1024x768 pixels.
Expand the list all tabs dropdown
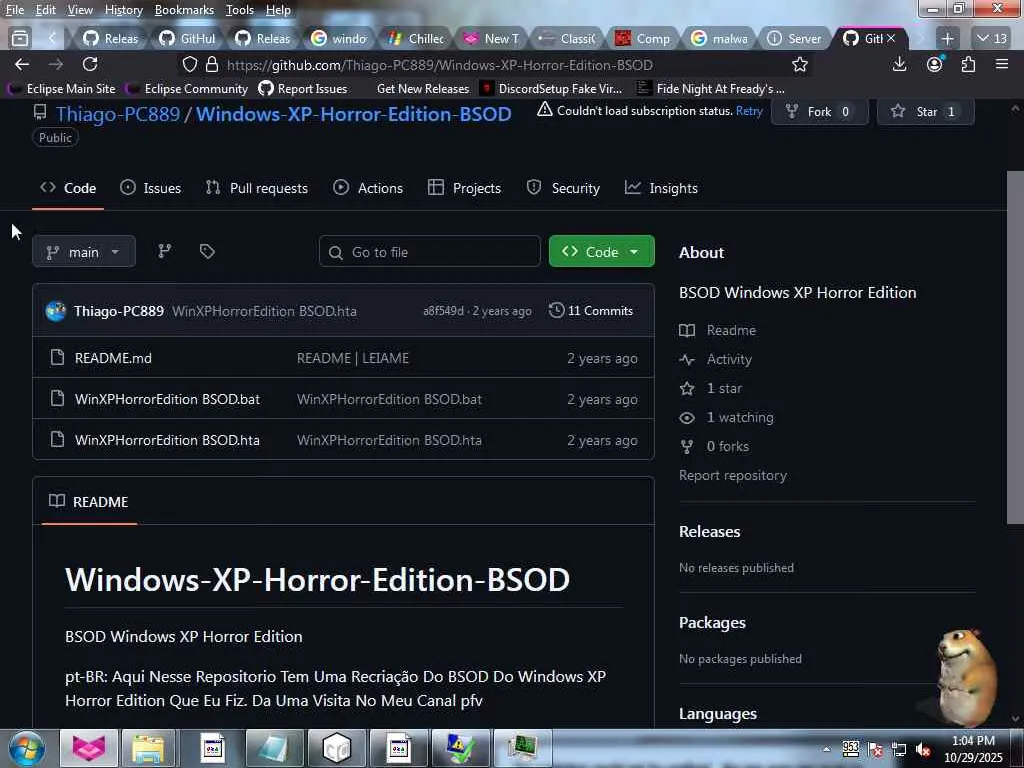click(x=991, y=39)
